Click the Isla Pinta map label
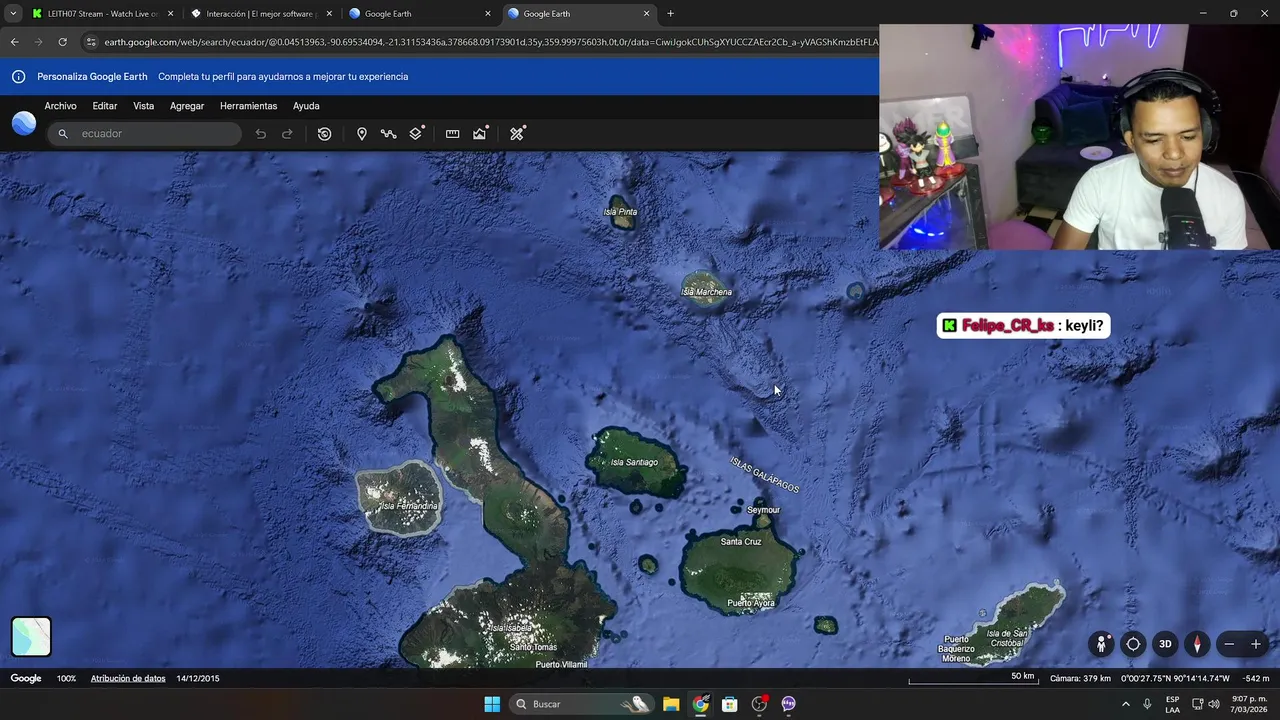The height and width of the screenshot is (720, 1280). (x=620, y=212)
